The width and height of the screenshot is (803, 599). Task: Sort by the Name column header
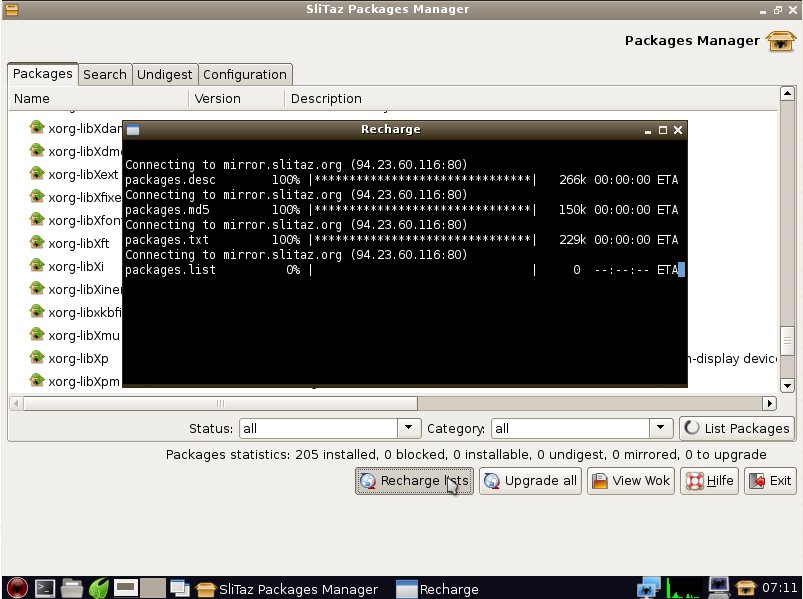[99, 98]
